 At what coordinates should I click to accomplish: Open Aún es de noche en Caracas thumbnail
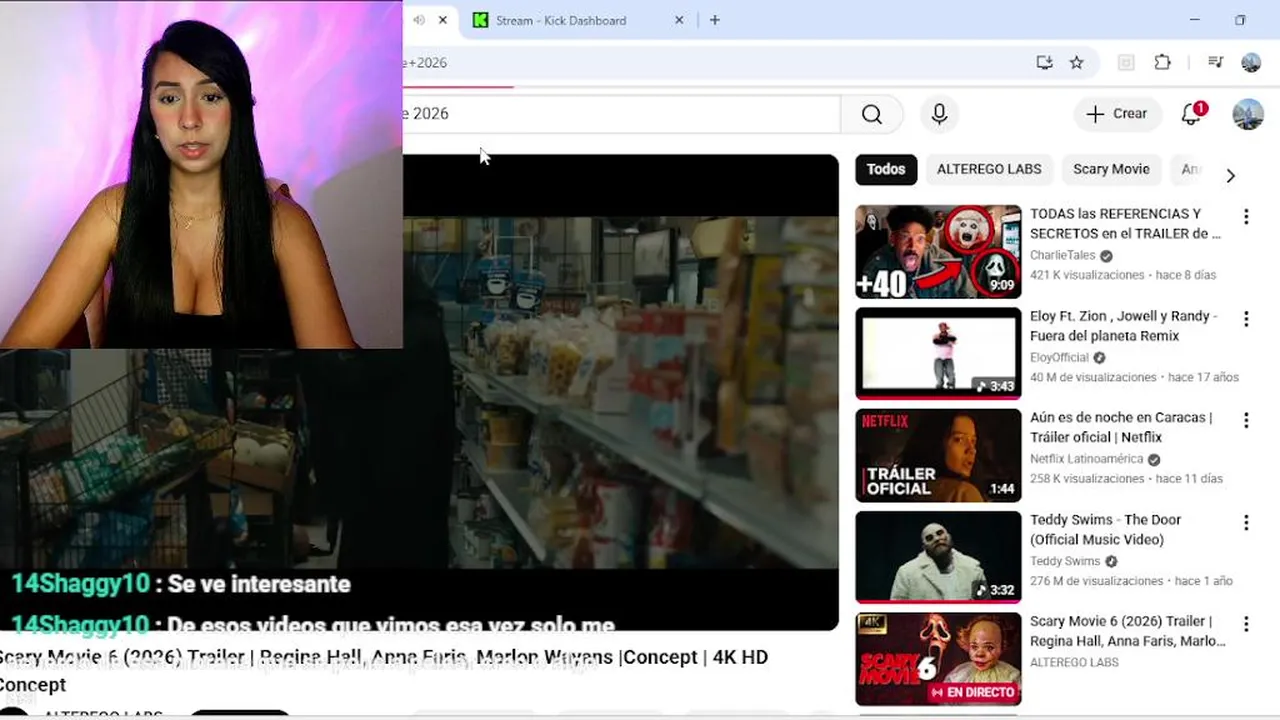pos(938,455)
